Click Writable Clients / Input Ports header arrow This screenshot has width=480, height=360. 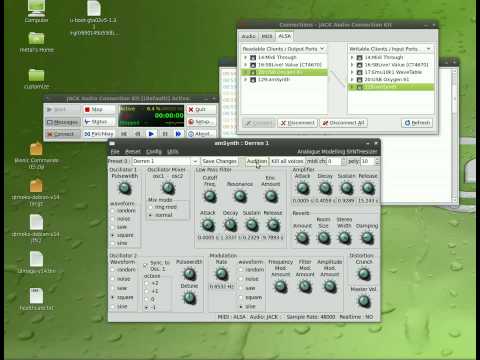429,49
